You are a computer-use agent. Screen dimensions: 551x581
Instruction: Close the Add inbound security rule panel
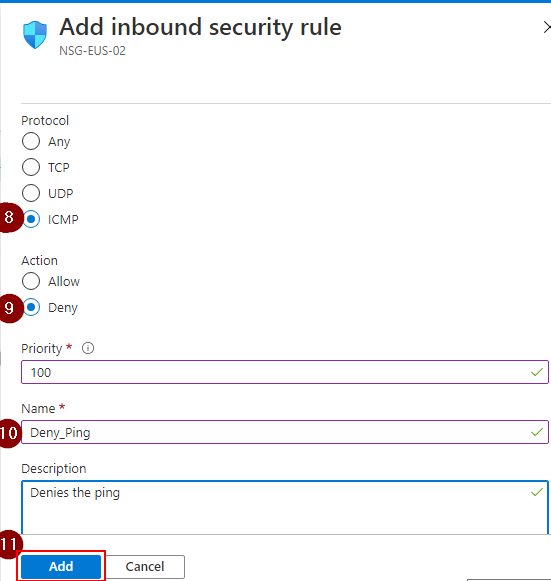coord(547,27)
